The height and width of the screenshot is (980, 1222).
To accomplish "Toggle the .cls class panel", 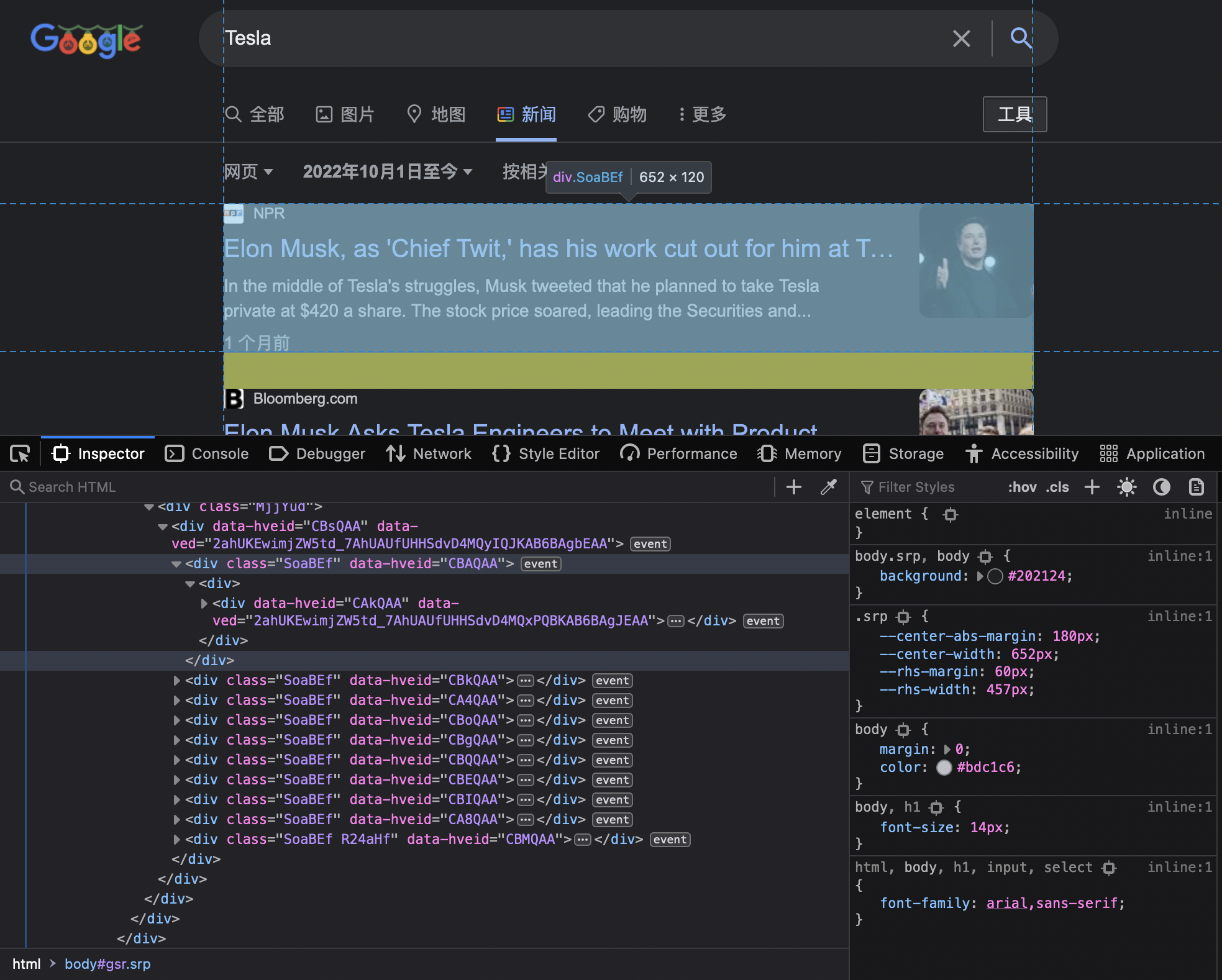I will click(1057, 487).
